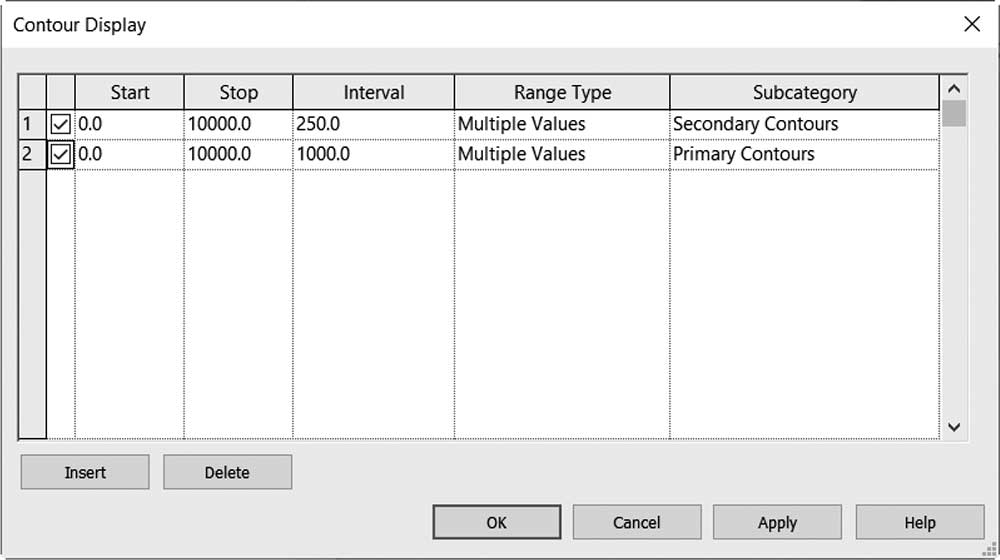Click the Interval column header
1000x560 pixels.
(x=374, y=92)
